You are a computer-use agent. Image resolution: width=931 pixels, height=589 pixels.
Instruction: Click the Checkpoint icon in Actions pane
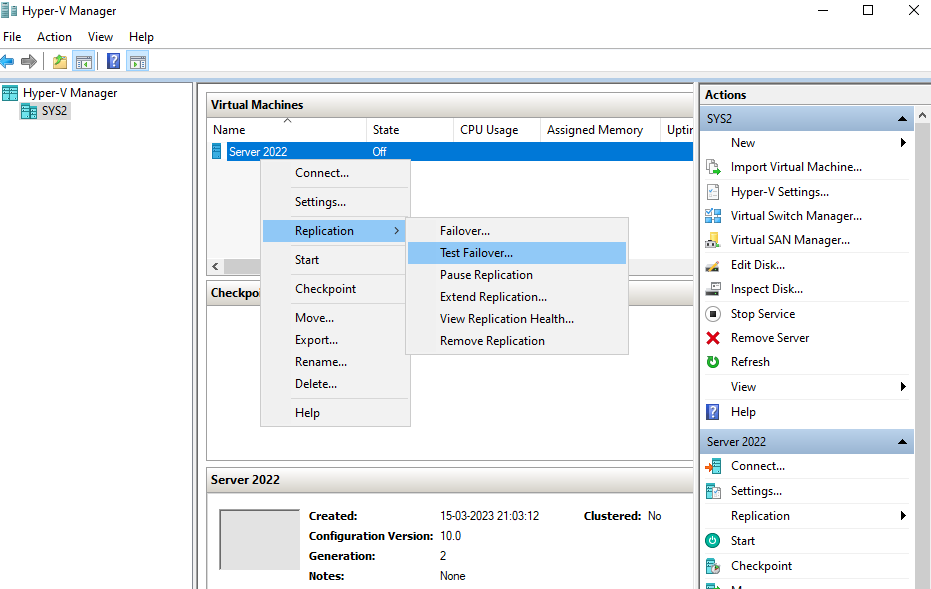point(713,566)
